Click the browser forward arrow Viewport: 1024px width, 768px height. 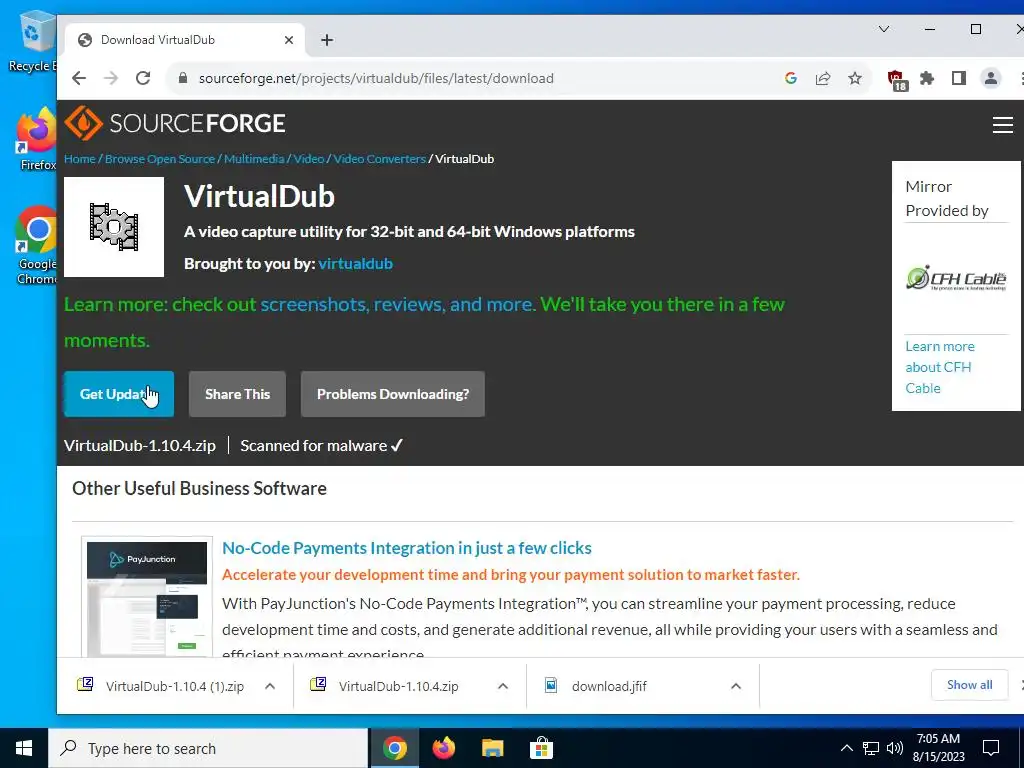pos(111,78)
